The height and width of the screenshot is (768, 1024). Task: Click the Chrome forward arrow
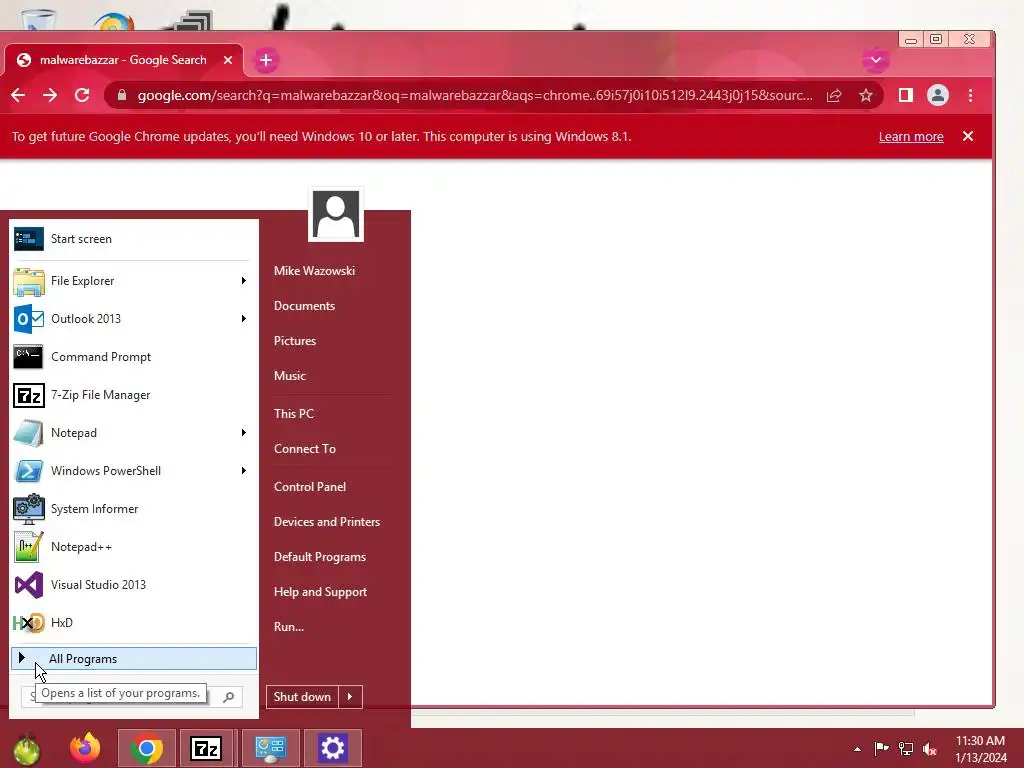coord(50,95)
